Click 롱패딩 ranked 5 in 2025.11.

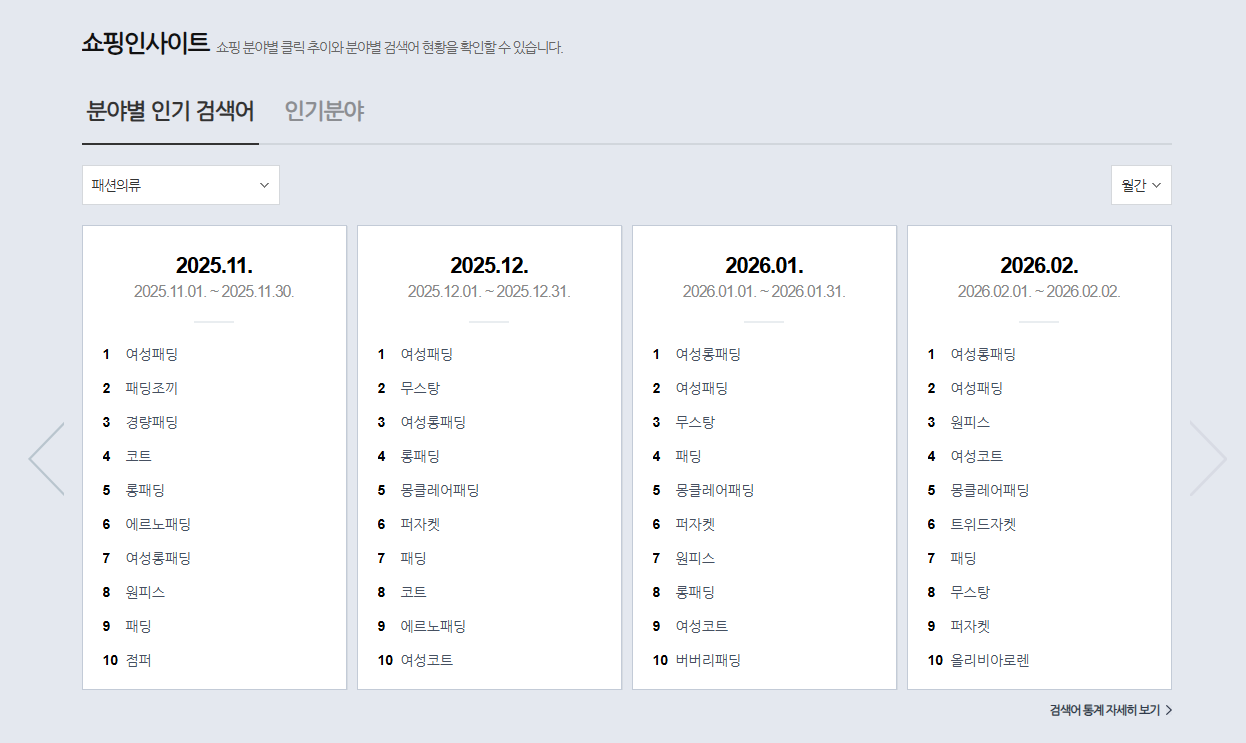point(145,490)
